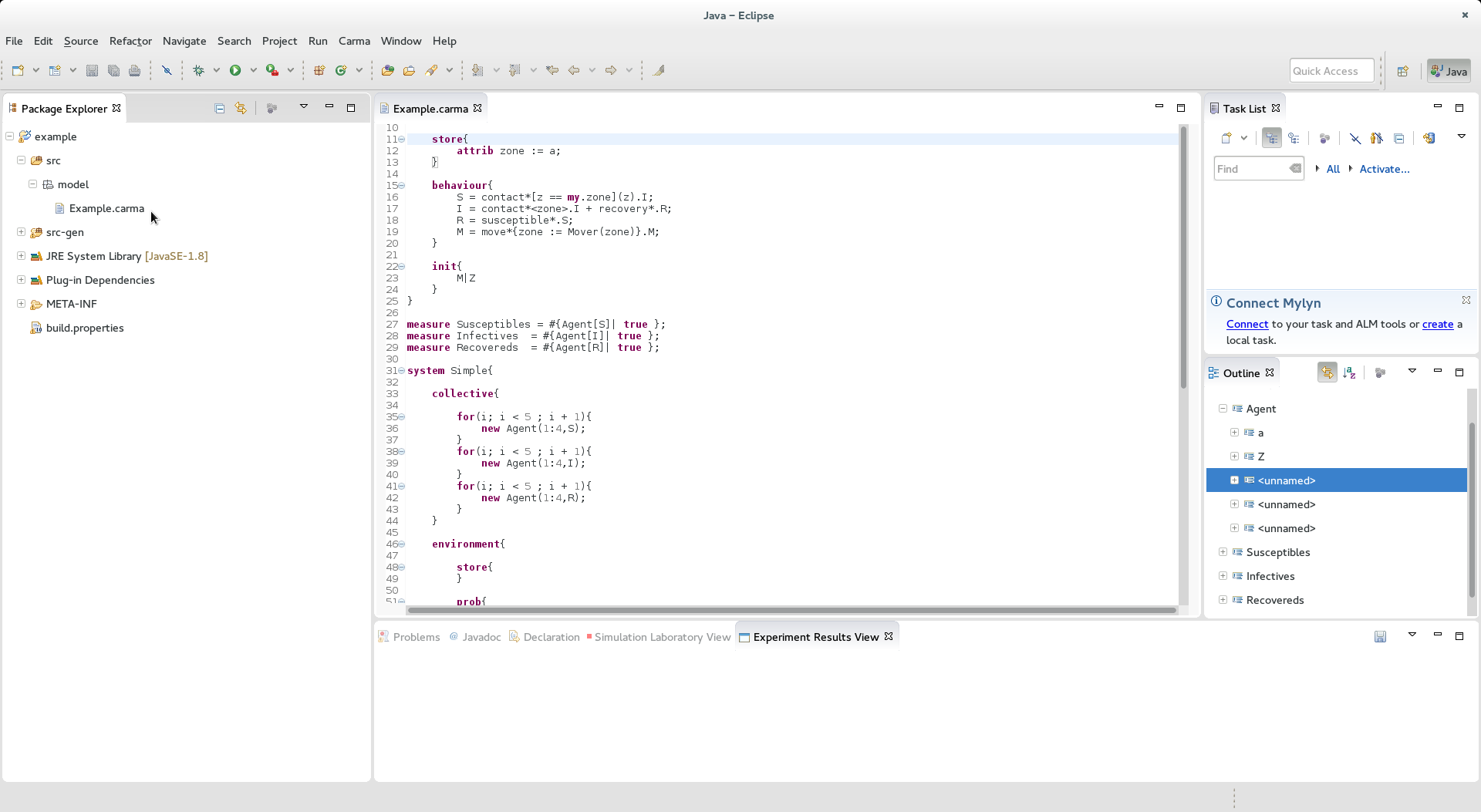Click the Next Annotation toolbar icon
This screenshot has height=812, width=1481.
(478, 70)
